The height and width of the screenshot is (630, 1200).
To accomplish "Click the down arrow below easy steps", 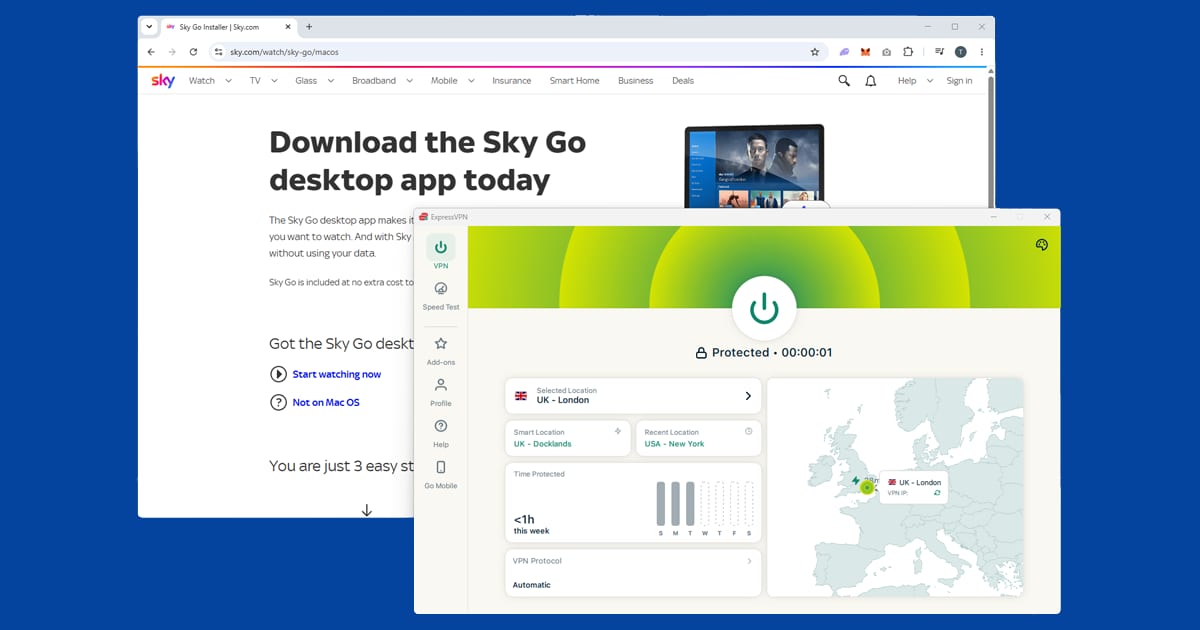I will pos(367,510).
